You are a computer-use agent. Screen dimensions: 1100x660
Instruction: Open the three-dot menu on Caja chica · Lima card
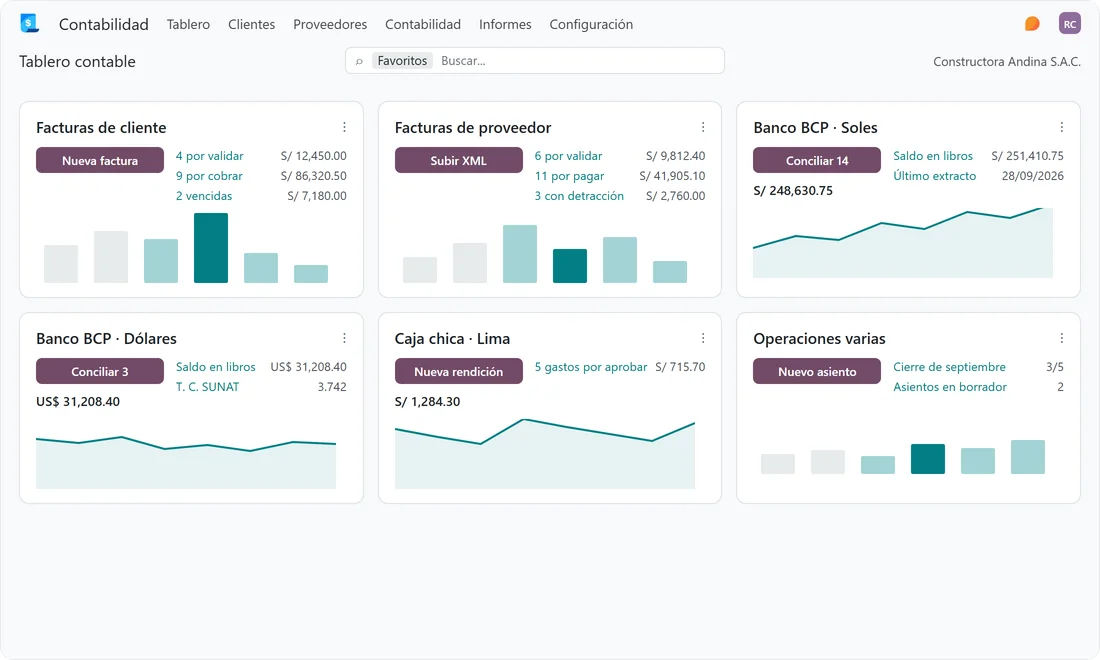click(x=702, y=338)
